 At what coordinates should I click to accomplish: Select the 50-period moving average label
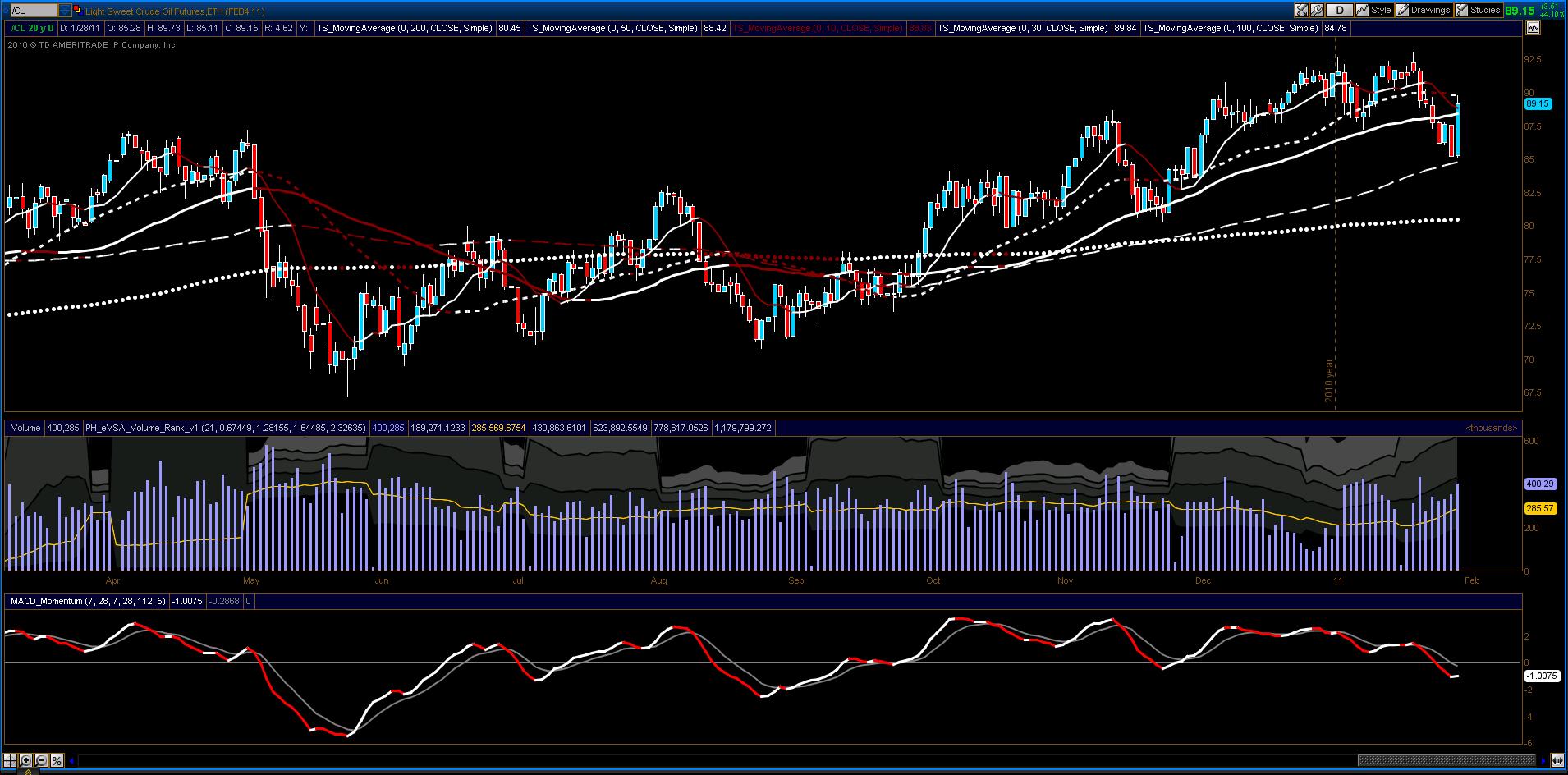point(612,28)
